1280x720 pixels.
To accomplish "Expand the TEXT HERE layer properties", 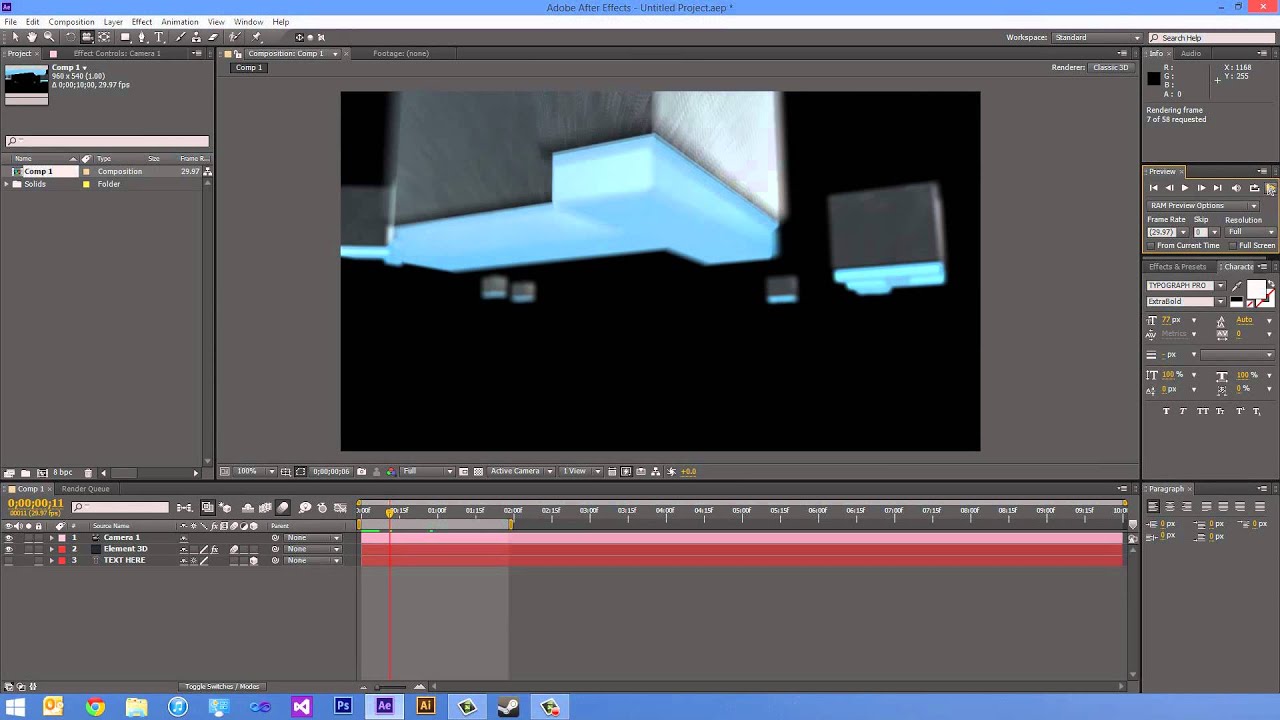I will click(x=52, y=560).
